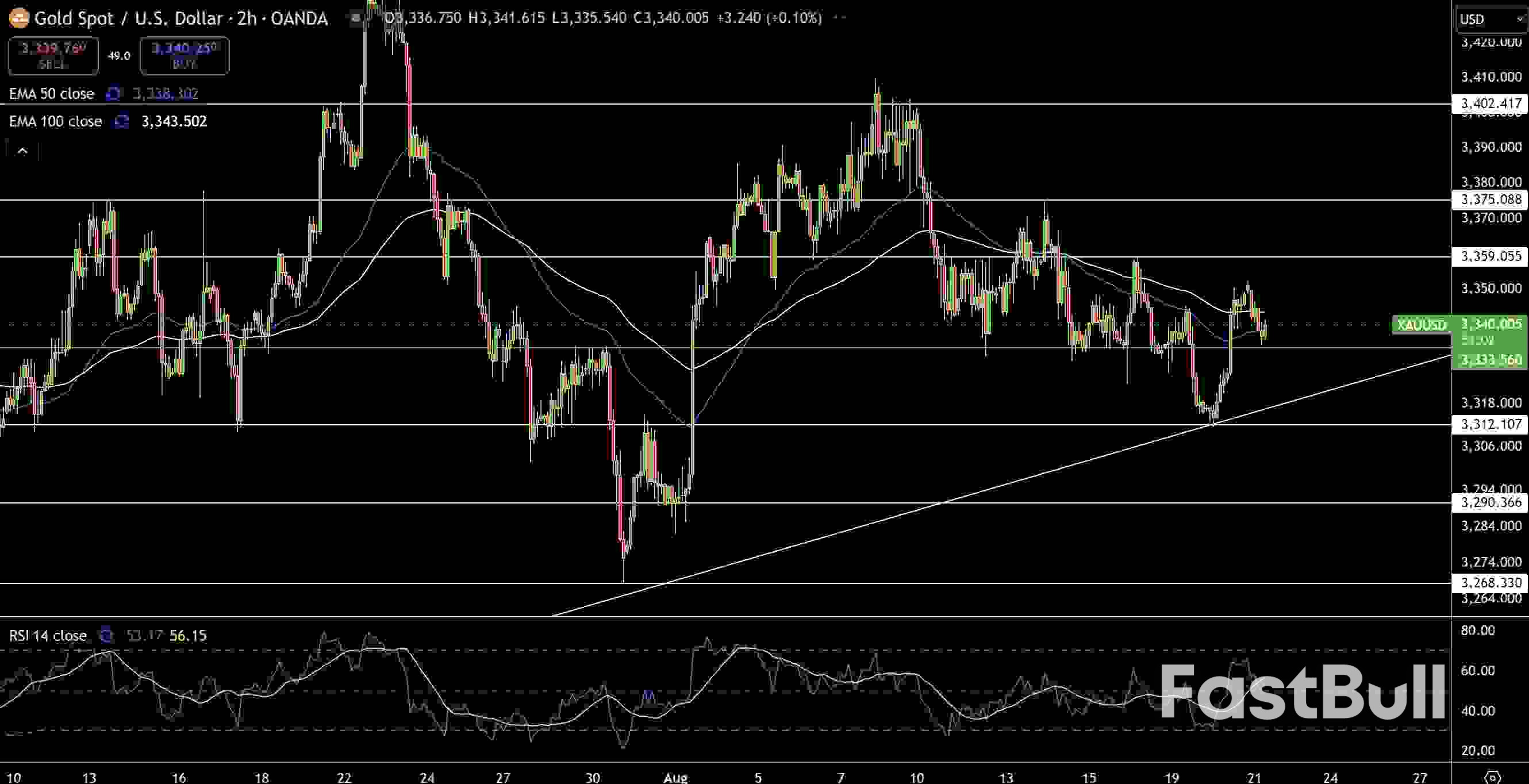The width and height of the screenshot is (1529, 784).
Task: Click the small square icon beside OANDA title
Action: point(356,18)
